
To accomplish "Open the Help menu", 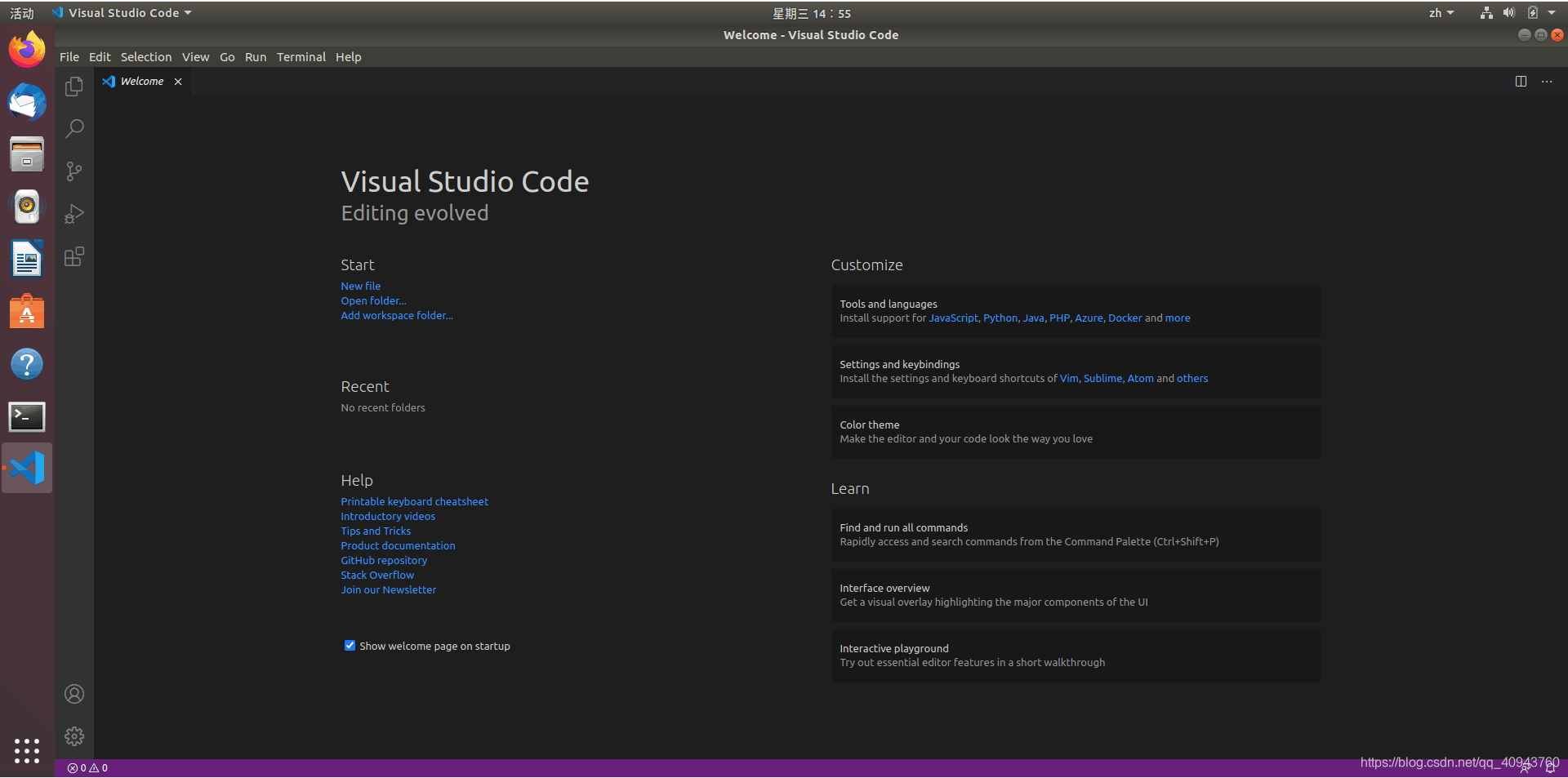I will pyautogui.click(x=349, y=57).
